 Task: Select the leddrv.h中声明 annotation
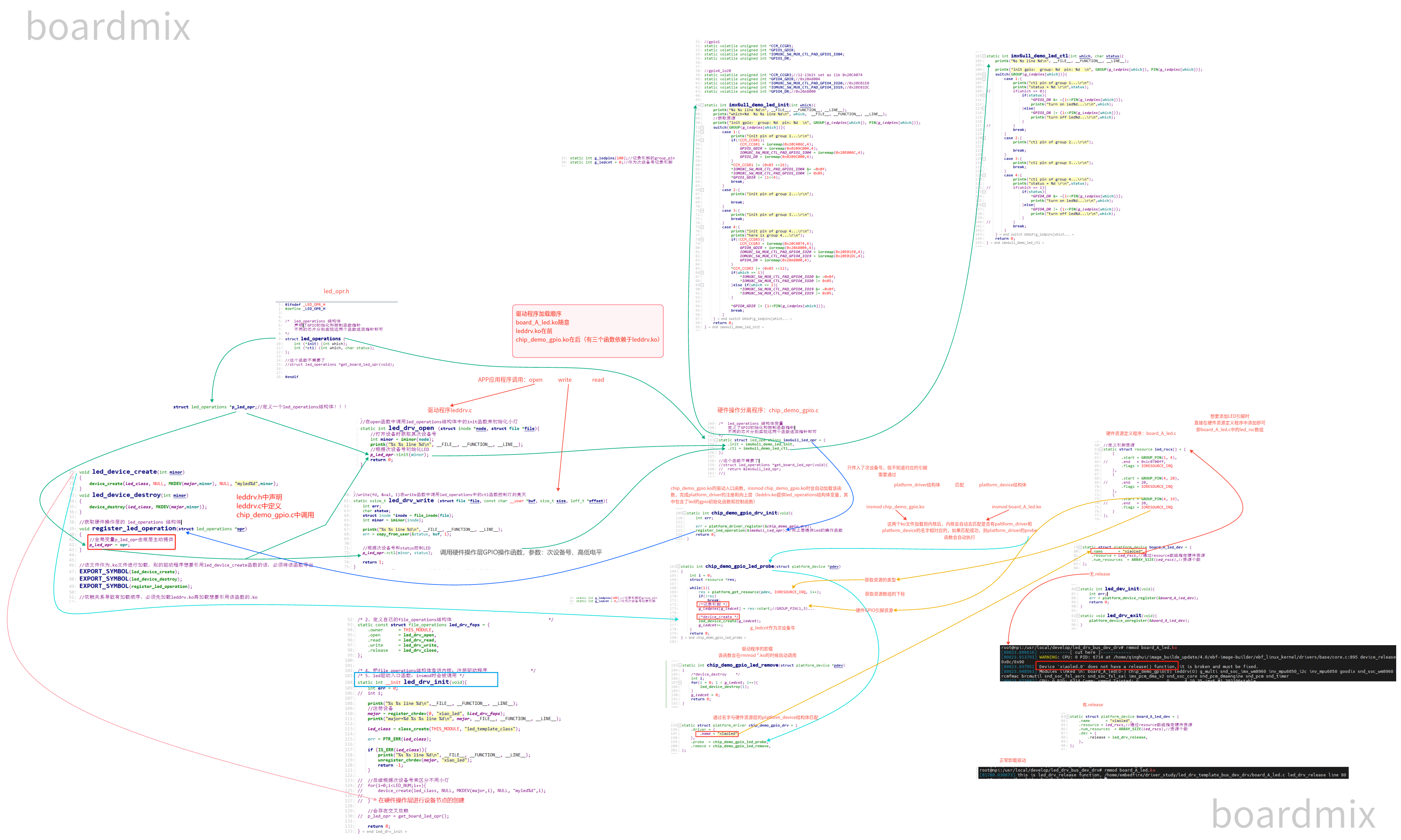point(259,497)
